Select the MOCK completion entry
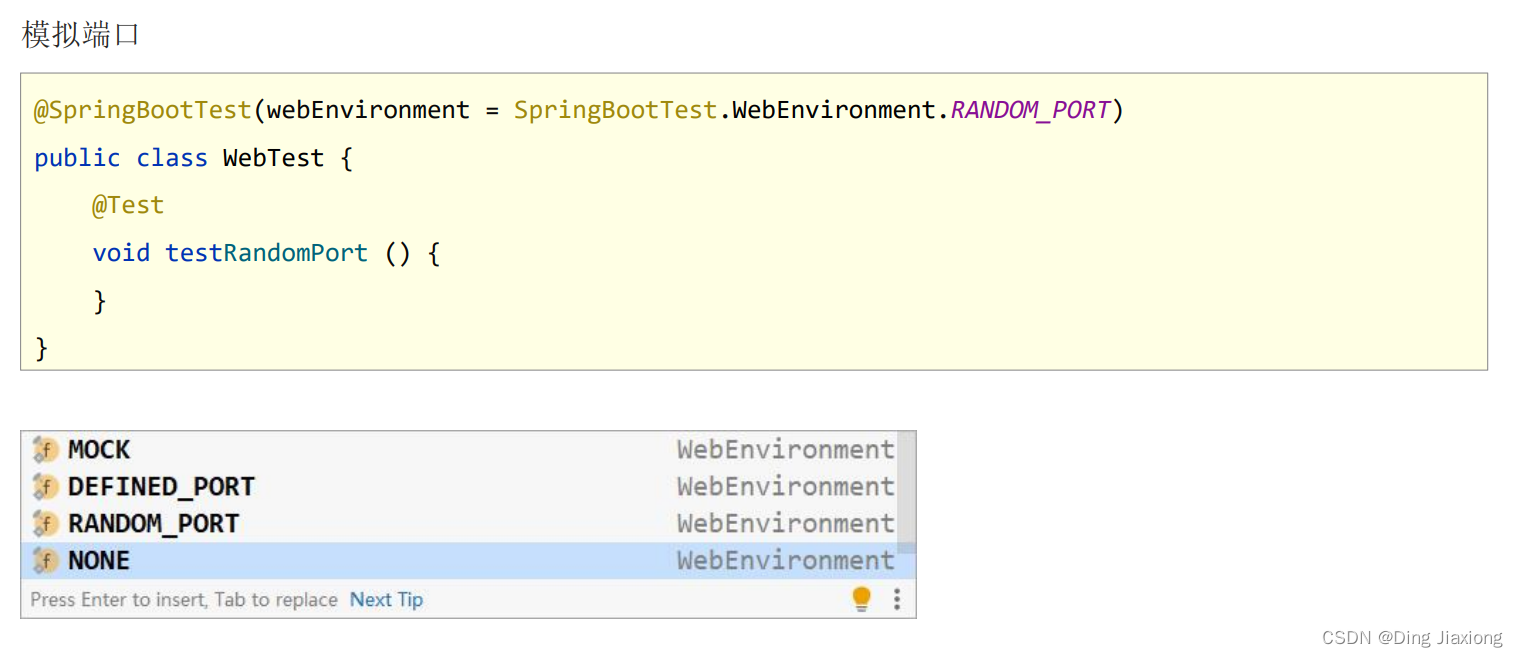1518x657 pixels. pyautogui.click(x=99, y=450)
